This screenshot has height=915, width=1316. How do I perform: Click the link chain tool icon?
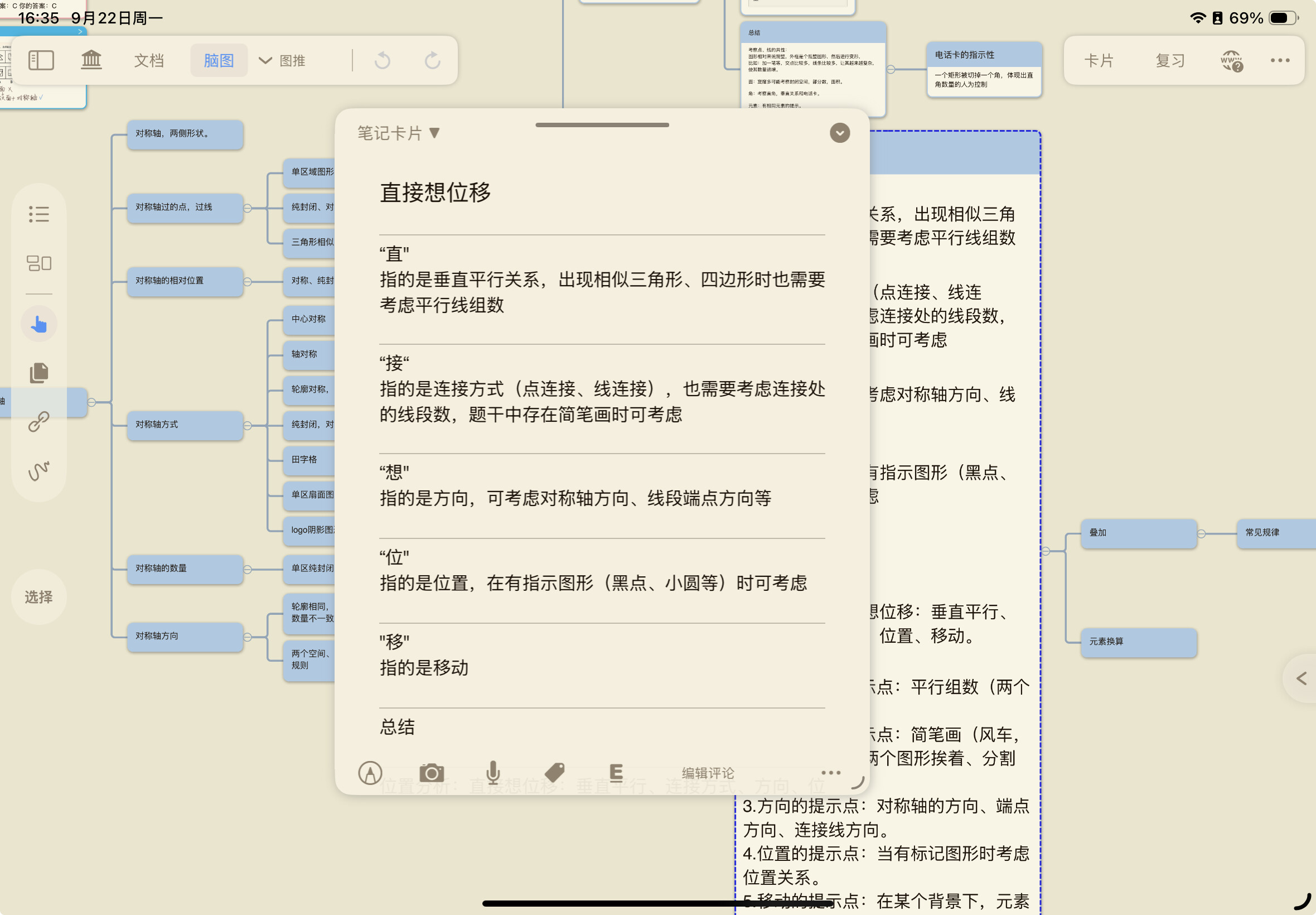[39, 422]
